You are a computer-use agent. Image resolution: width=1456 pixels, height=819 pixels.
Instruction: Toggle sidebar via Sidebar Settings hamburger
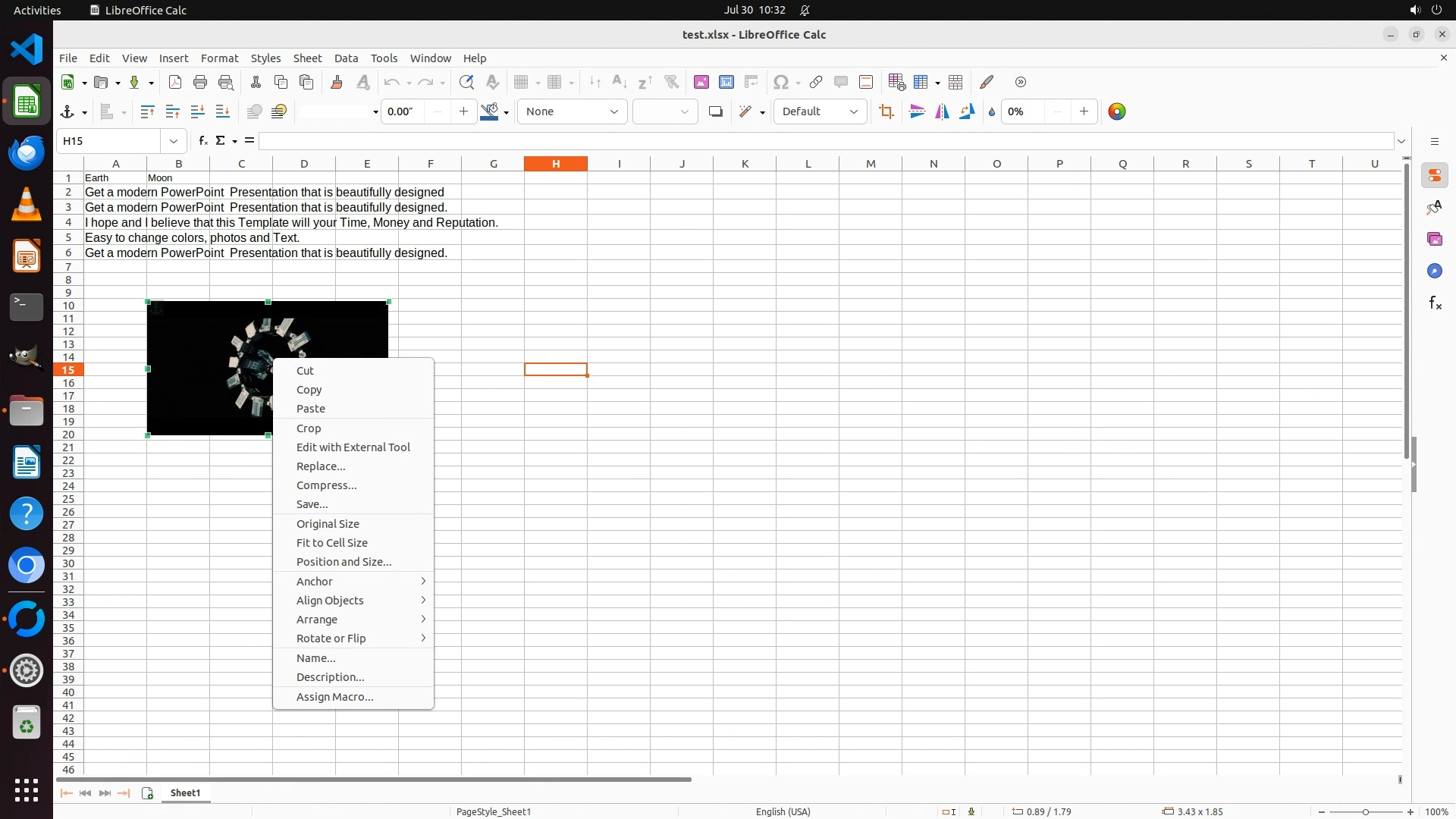[1434, 141]
